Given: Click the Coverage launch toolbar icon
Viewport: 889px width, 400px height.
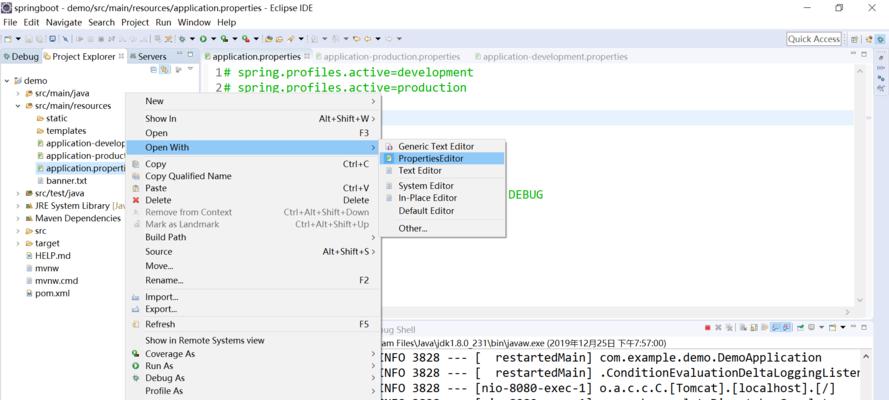Looking at the screenshot, I should (x=224, y=39).
